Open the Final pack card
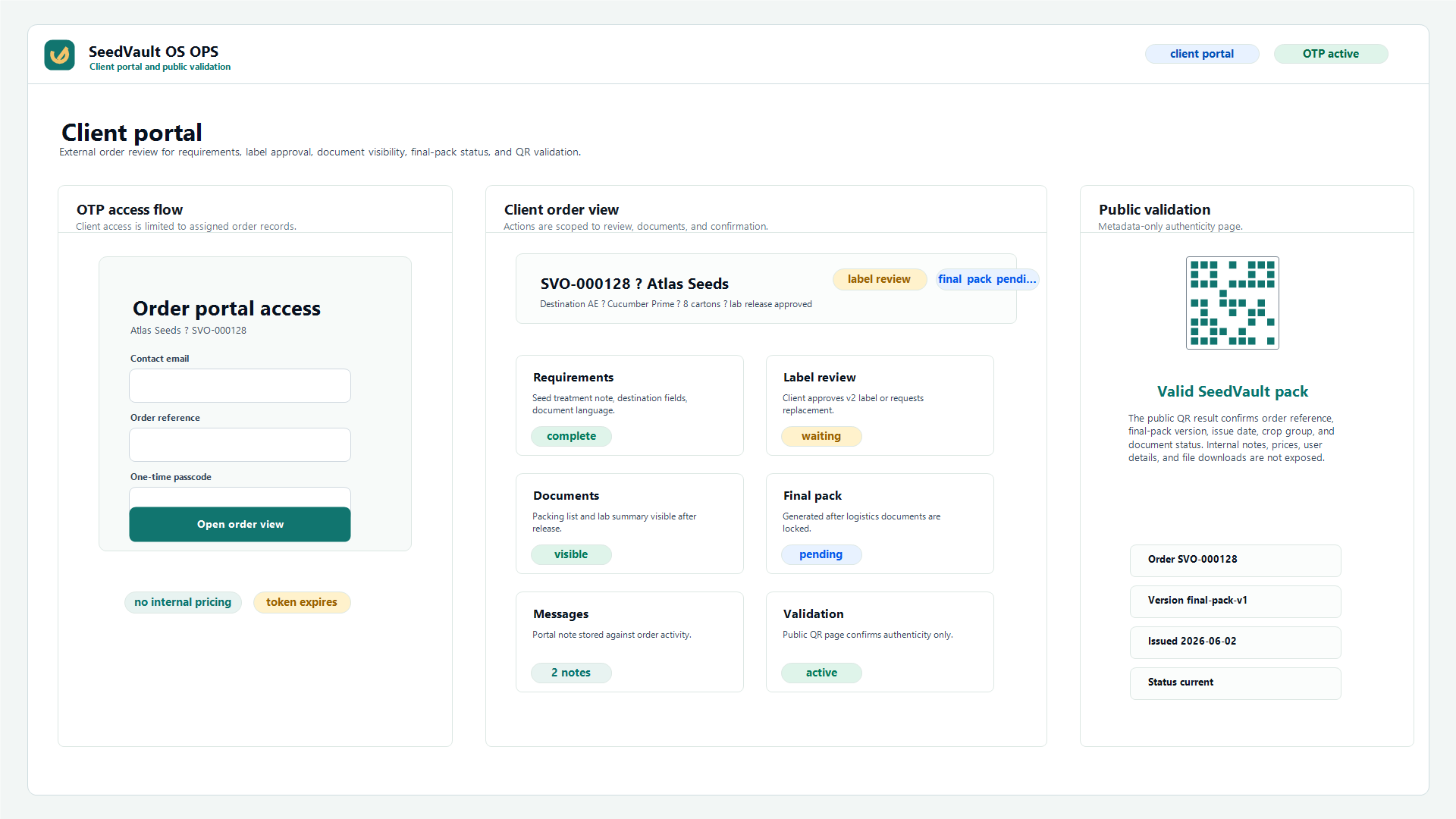 [x=880, y=523]
